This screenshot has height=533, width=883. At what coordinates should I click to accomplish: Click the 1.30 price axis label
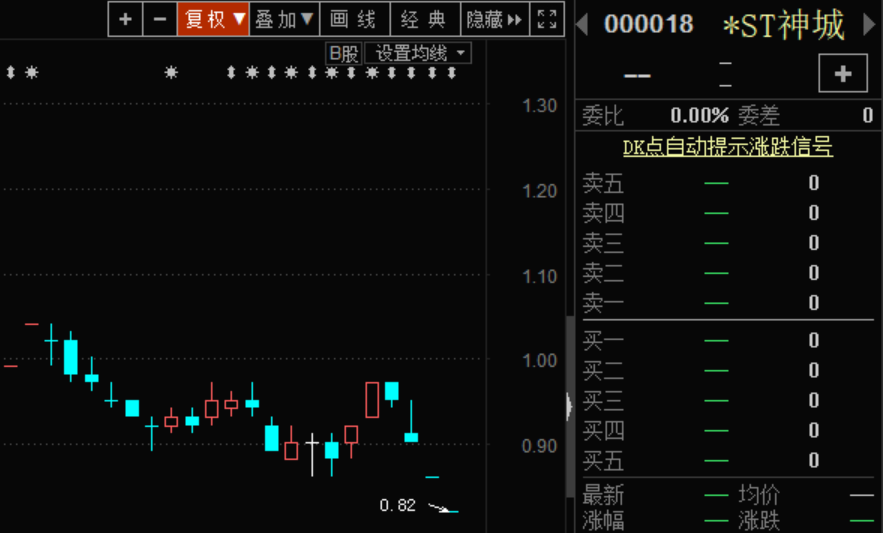click(x=539, y=106)
